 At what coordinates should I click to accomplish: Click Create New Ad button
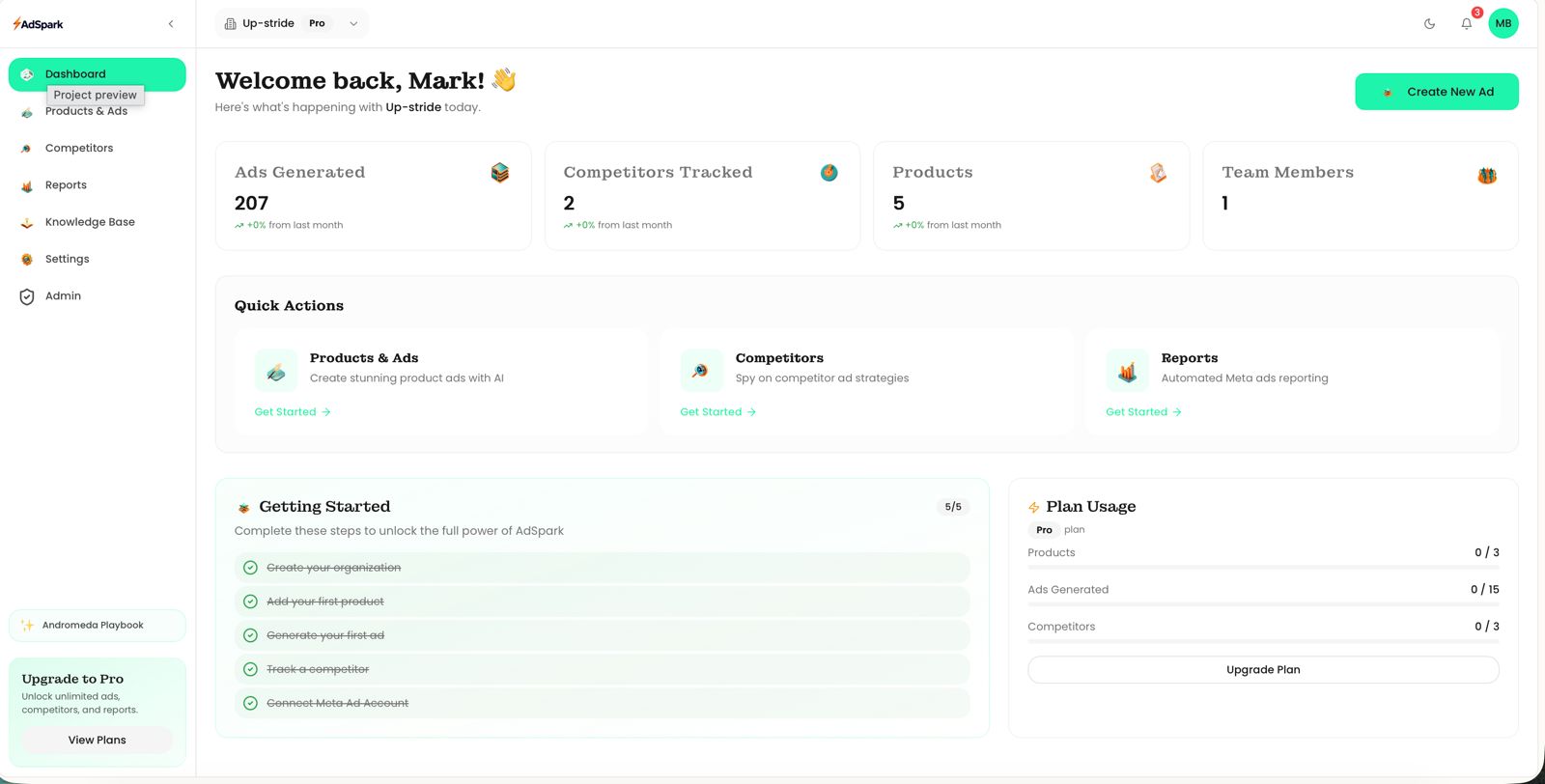click(x=1437, y=92)
